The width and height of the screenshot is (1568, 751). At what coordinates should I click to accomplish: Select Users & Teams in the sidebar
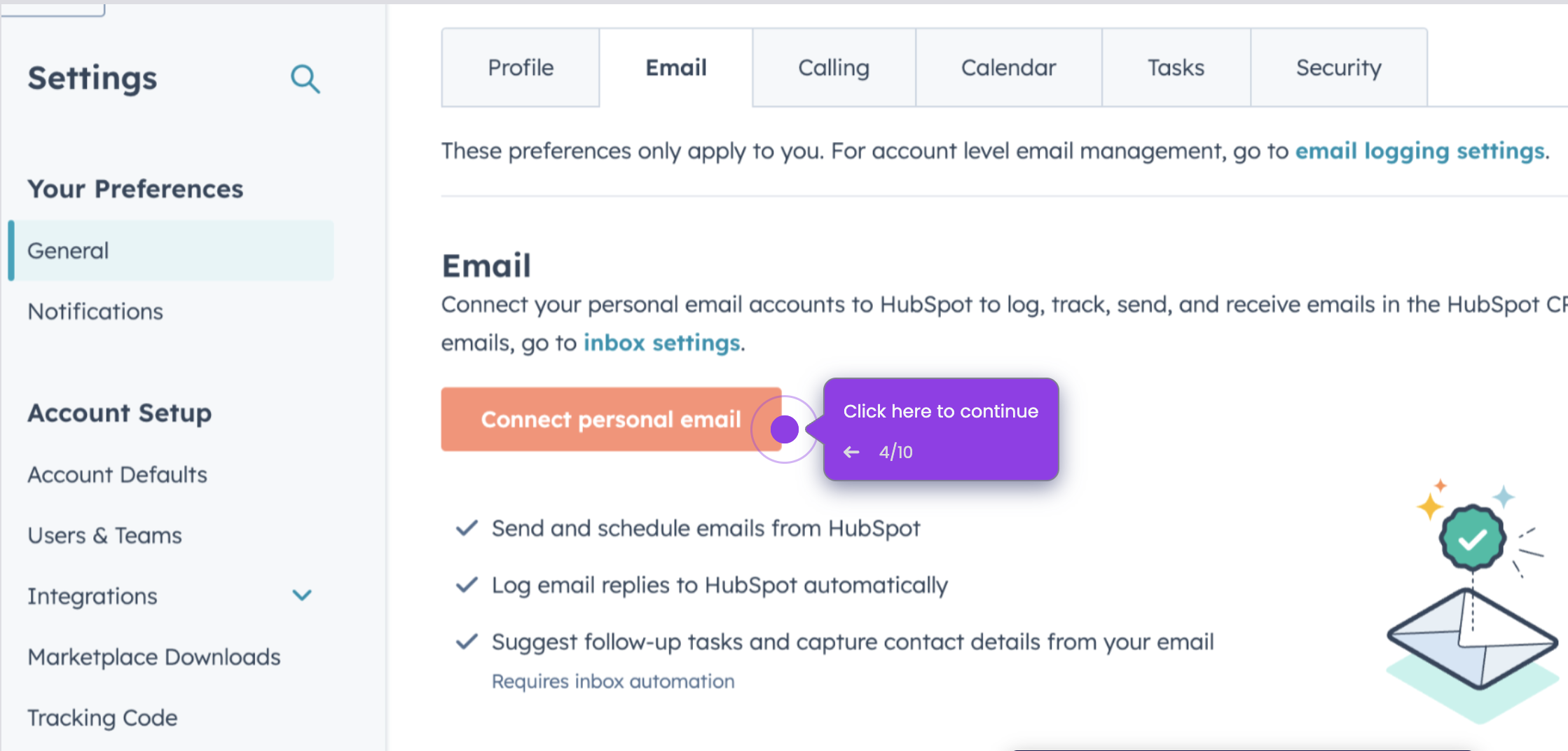pyautogui.click(x=104, y=535)
